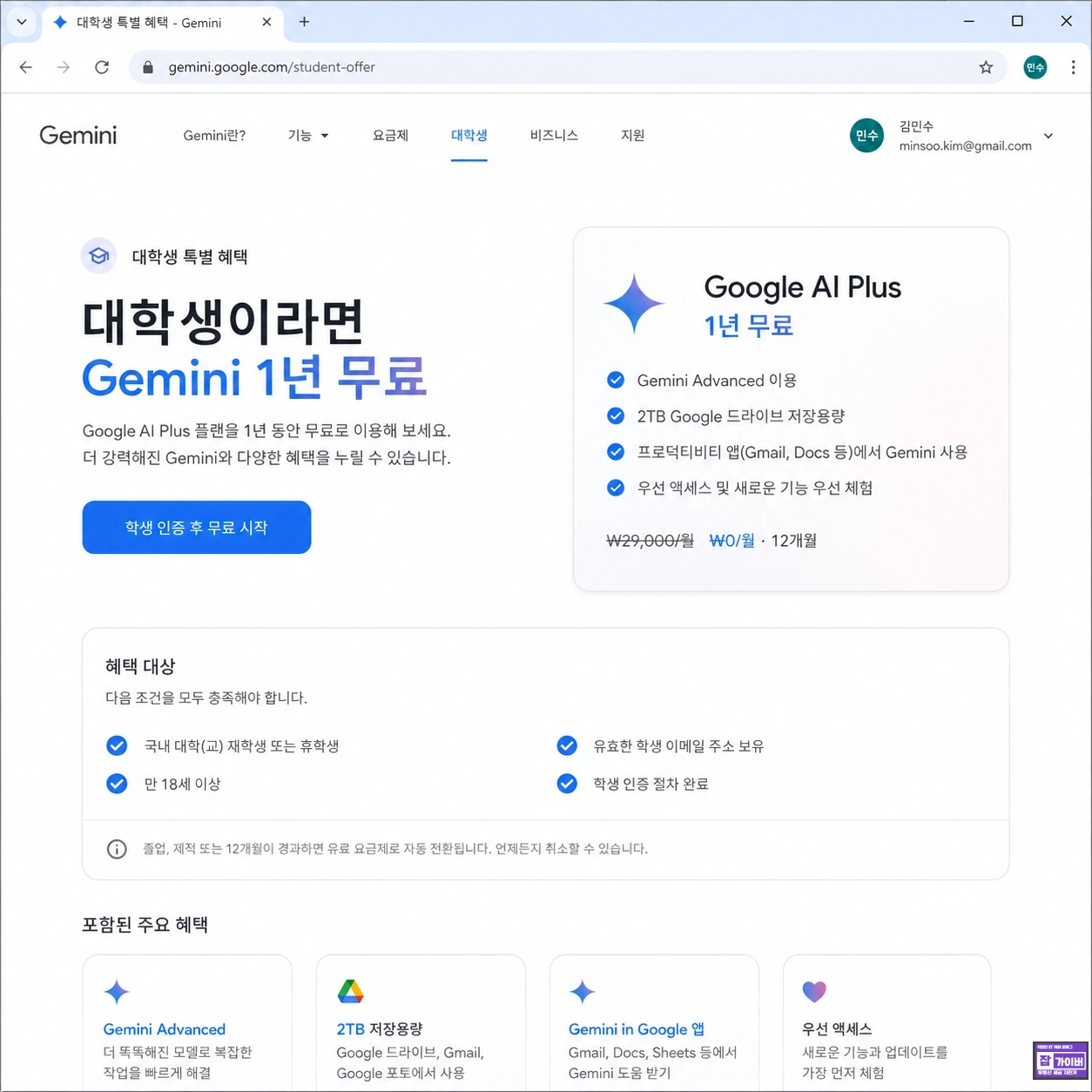Click the heart icon on 우선 액세스 card
This screenshot has width=1092, height=1092.
(x=814, y=991)
